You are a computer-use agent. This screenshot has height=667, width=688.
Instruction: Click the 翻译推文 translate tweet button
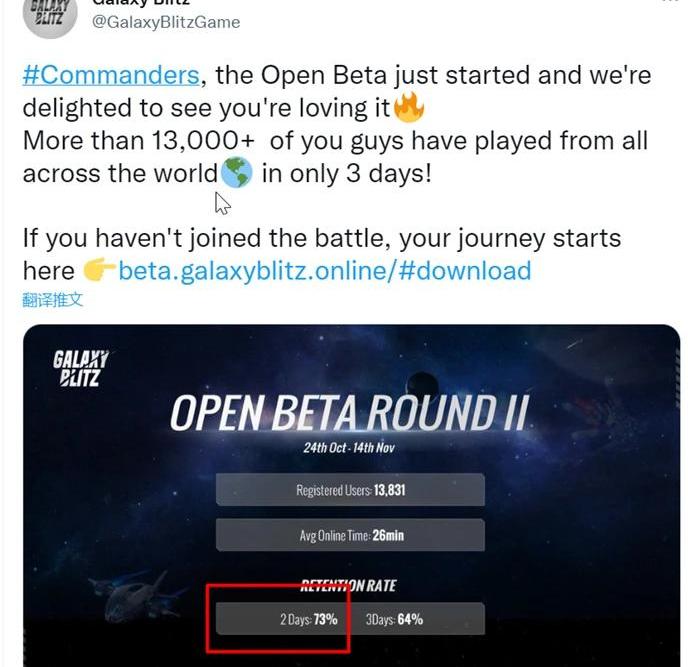[53, 299]
